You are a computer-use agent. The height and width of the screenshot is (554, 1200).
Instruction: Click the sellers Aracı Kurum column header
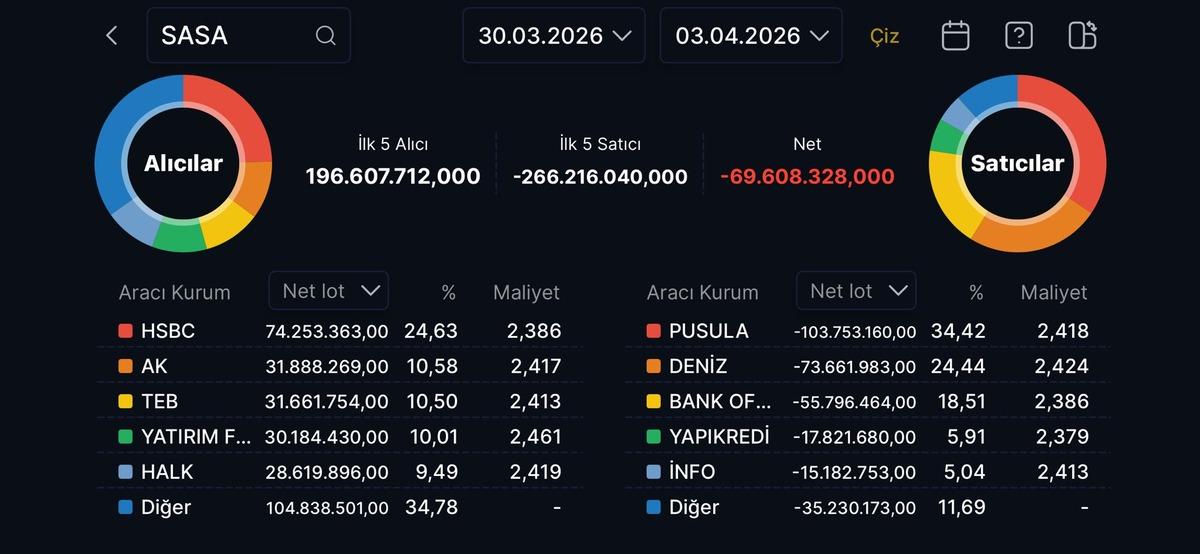click(x=702, y=293)
